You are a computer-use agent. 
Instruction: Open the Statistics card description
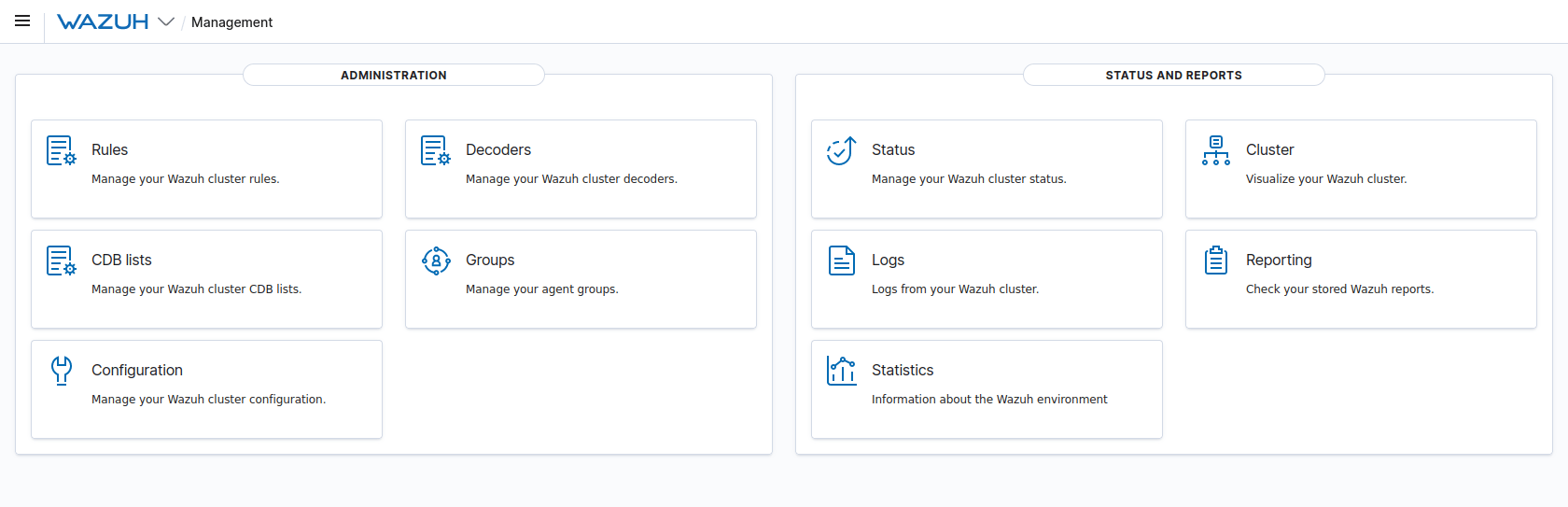coord(988,400)
